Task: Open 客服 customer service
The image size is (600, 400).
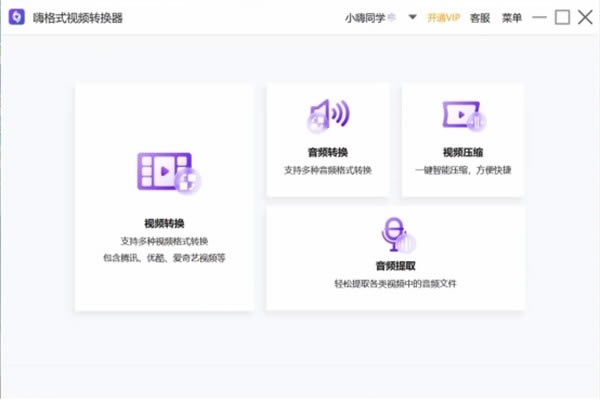Action: pyautogui.click(x=480, y=17)
